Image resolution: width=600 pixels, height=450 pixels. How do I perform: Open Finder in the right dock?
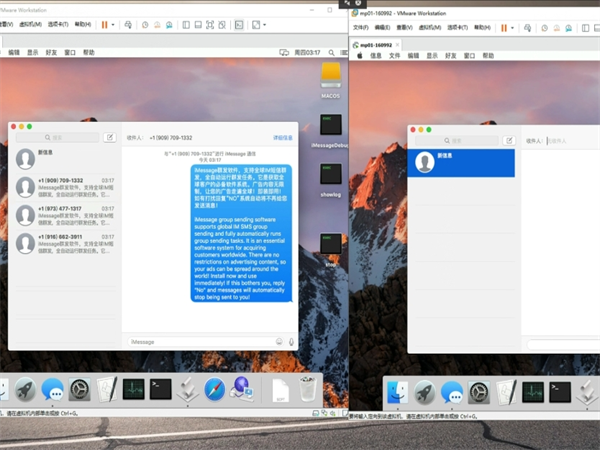pyautogui.click(x=397, y=392)
